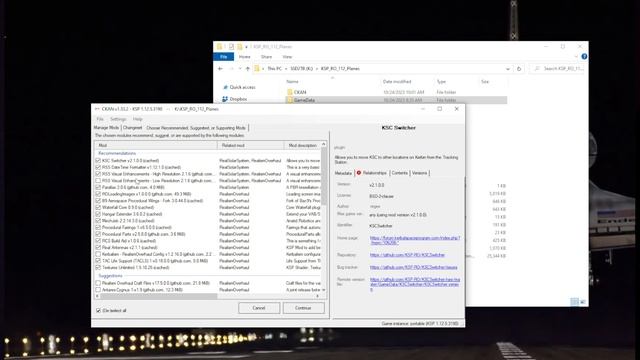Open the KSC Switcher bug tracker link
Viewport: 640px width, 360px height.
(x=413, y=267)
